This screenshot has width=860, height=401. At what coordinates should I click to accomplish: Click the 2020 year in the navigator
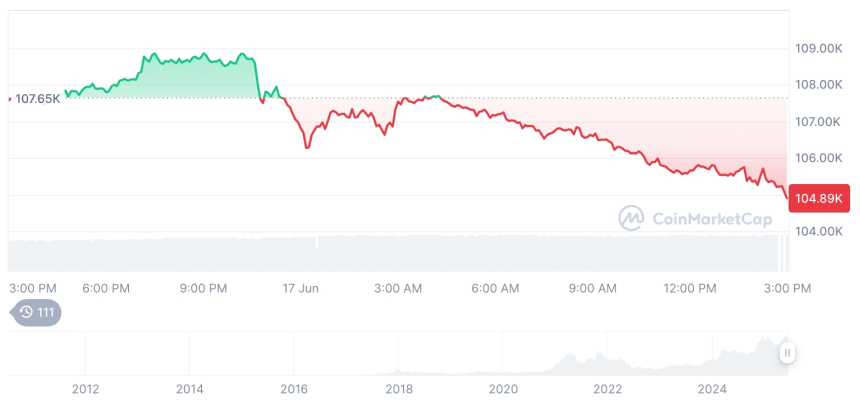coord(503,389)
